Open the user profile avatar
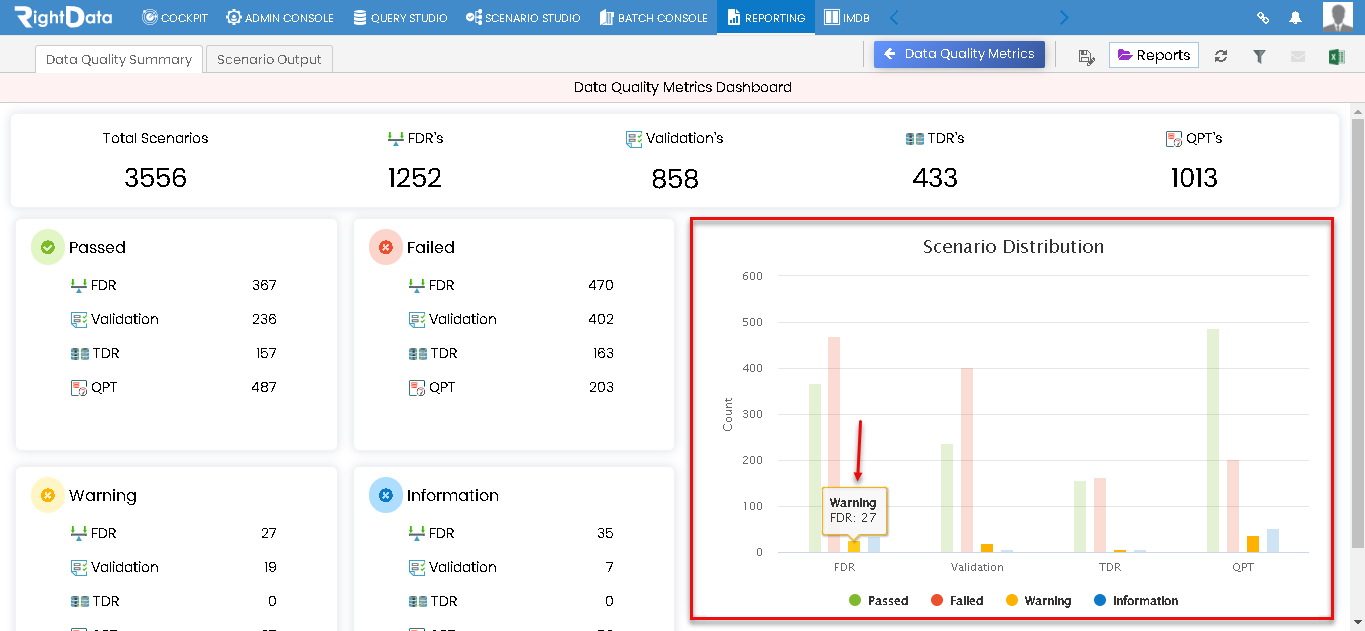 pos(1338,17)
